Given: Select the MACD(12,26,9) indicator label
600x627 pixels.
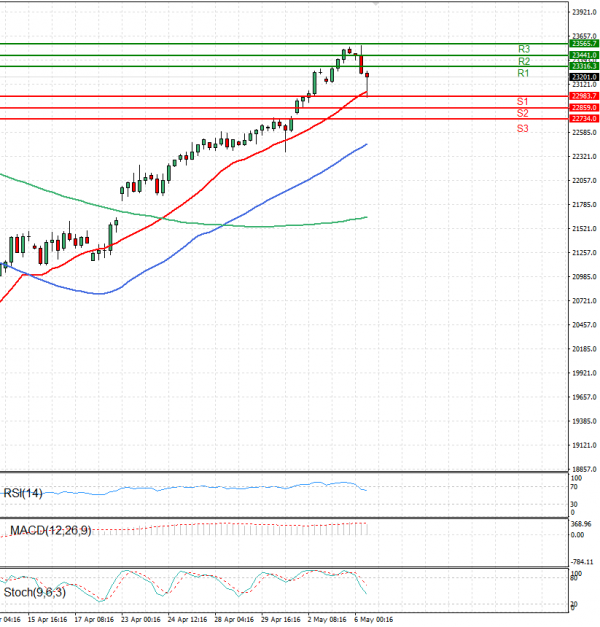Looking at the screenshot, I should pyautogui.click(x=51, y=531).
